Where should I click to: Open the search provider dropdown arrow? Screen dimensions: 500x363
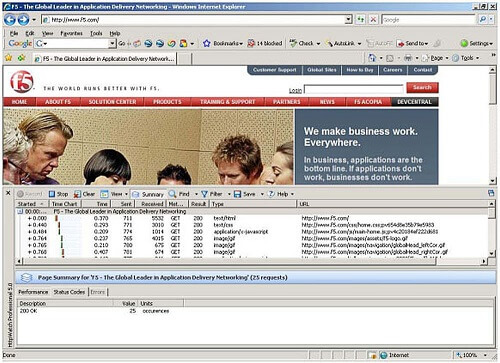[491, 20]
